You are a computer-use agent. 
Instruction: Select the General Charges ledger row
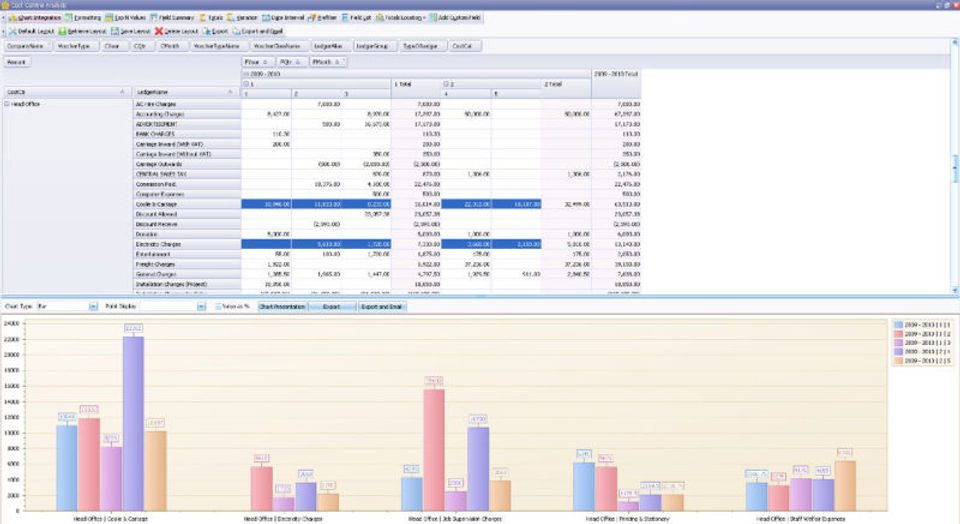[x=187, y=274]
